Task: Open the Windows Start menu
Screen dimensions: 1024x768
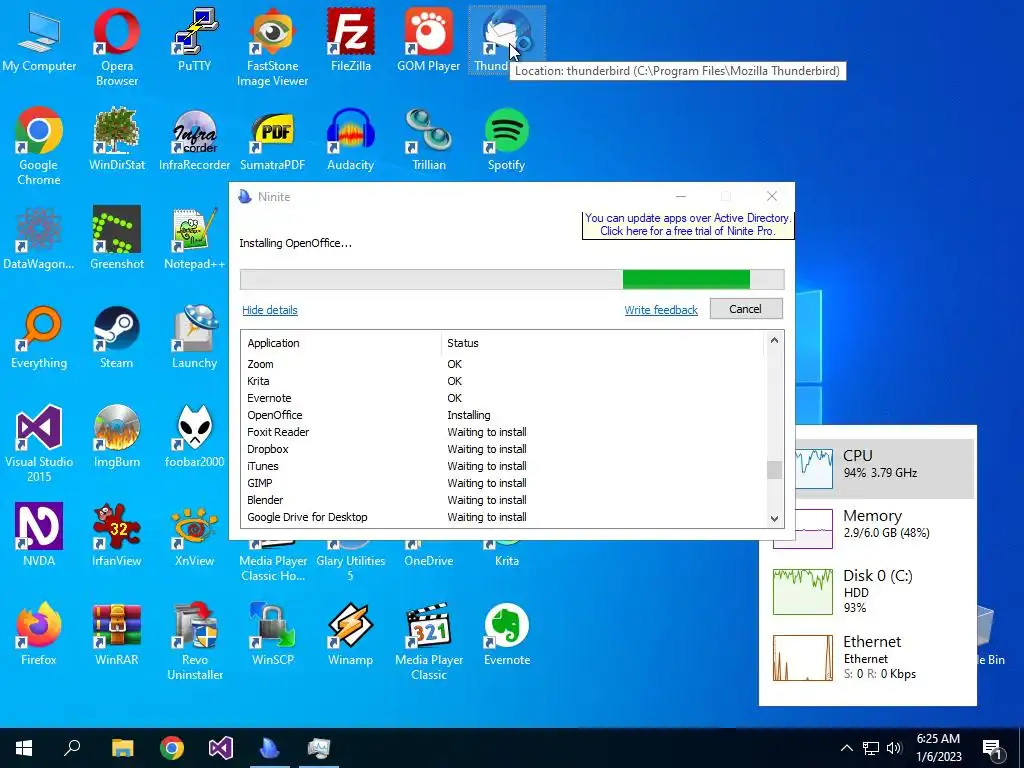Action: 24,748
